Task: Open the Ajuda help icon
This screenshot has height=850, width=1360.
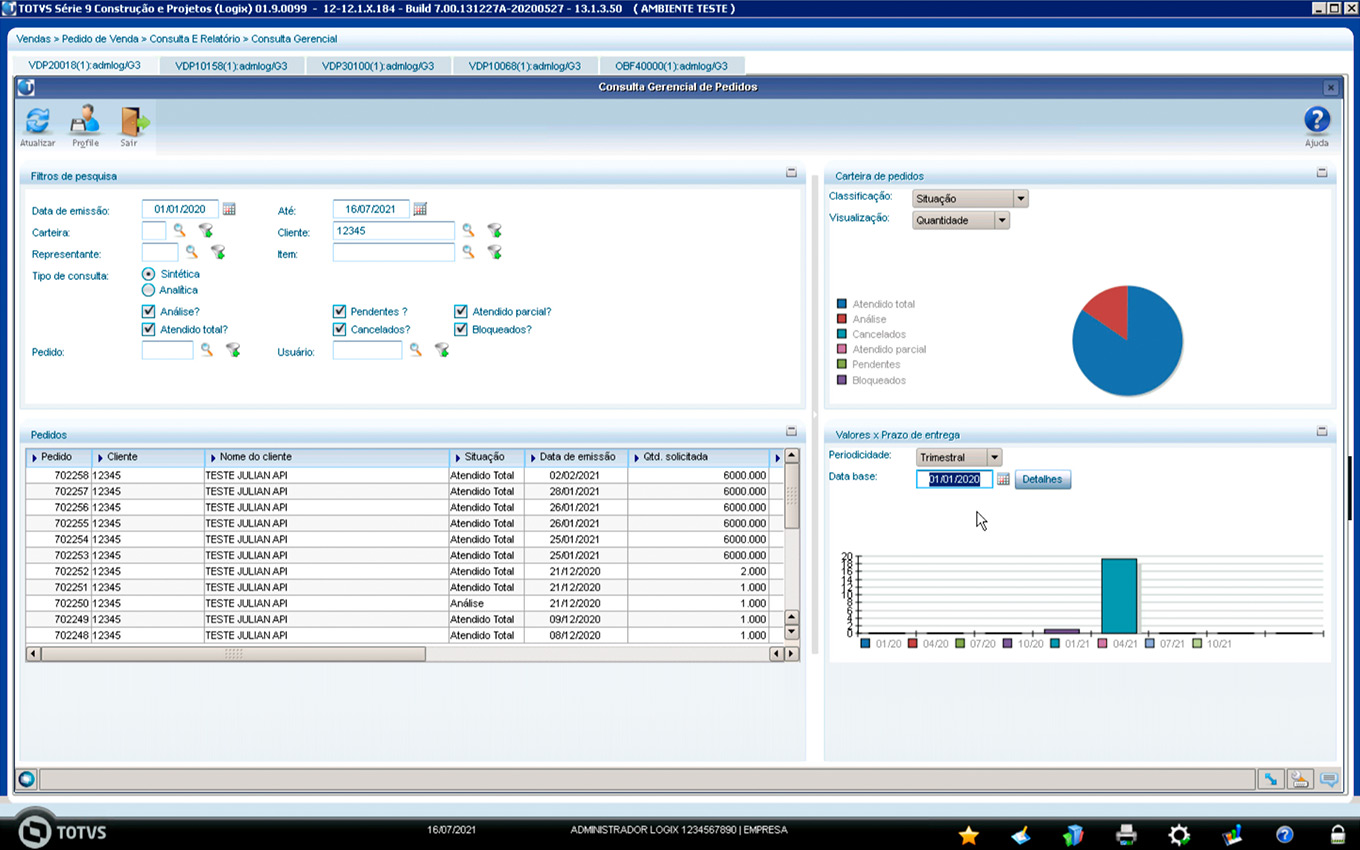Action: click(1316, 123)
